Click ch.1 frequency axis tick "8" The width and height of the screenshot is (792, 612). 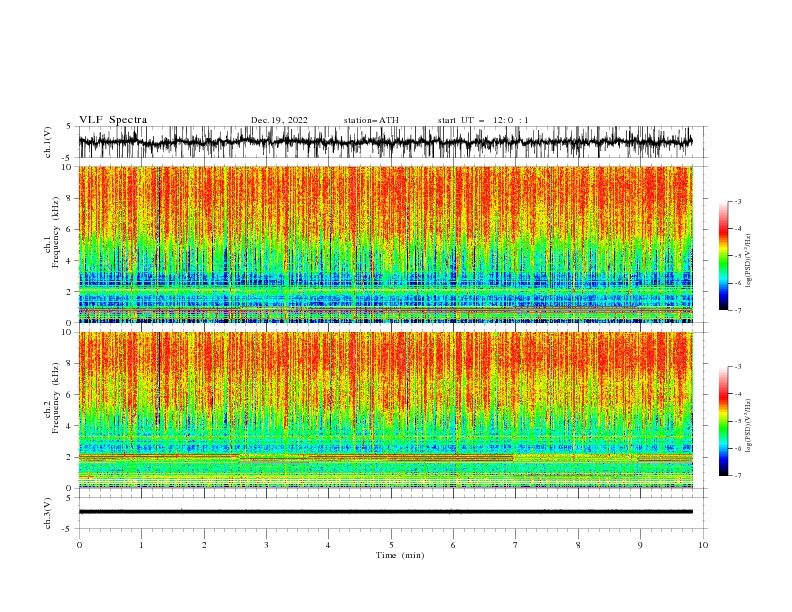[x=69, y=198]
